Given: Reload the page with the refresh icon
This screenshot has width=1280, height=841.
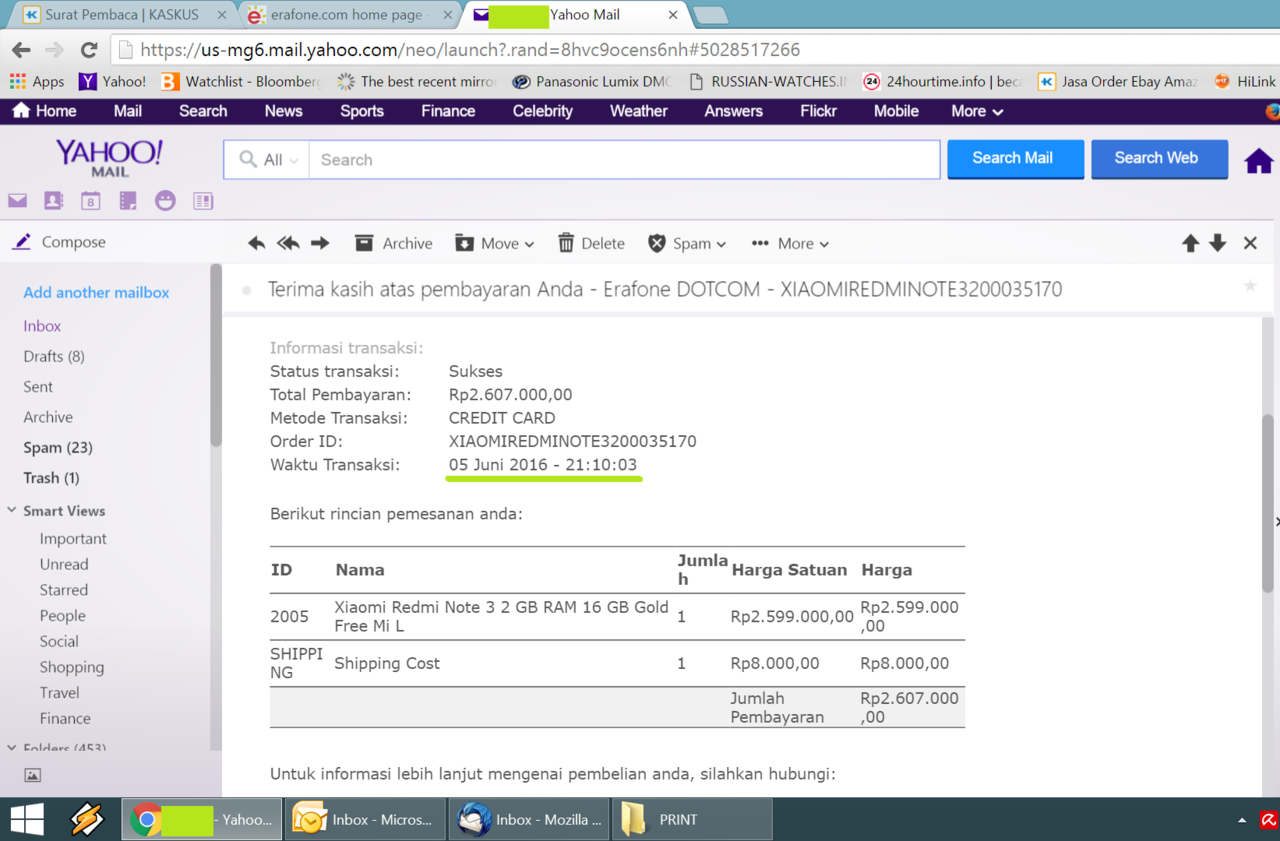Looking at the screenshot, I should tap(88, 49).
